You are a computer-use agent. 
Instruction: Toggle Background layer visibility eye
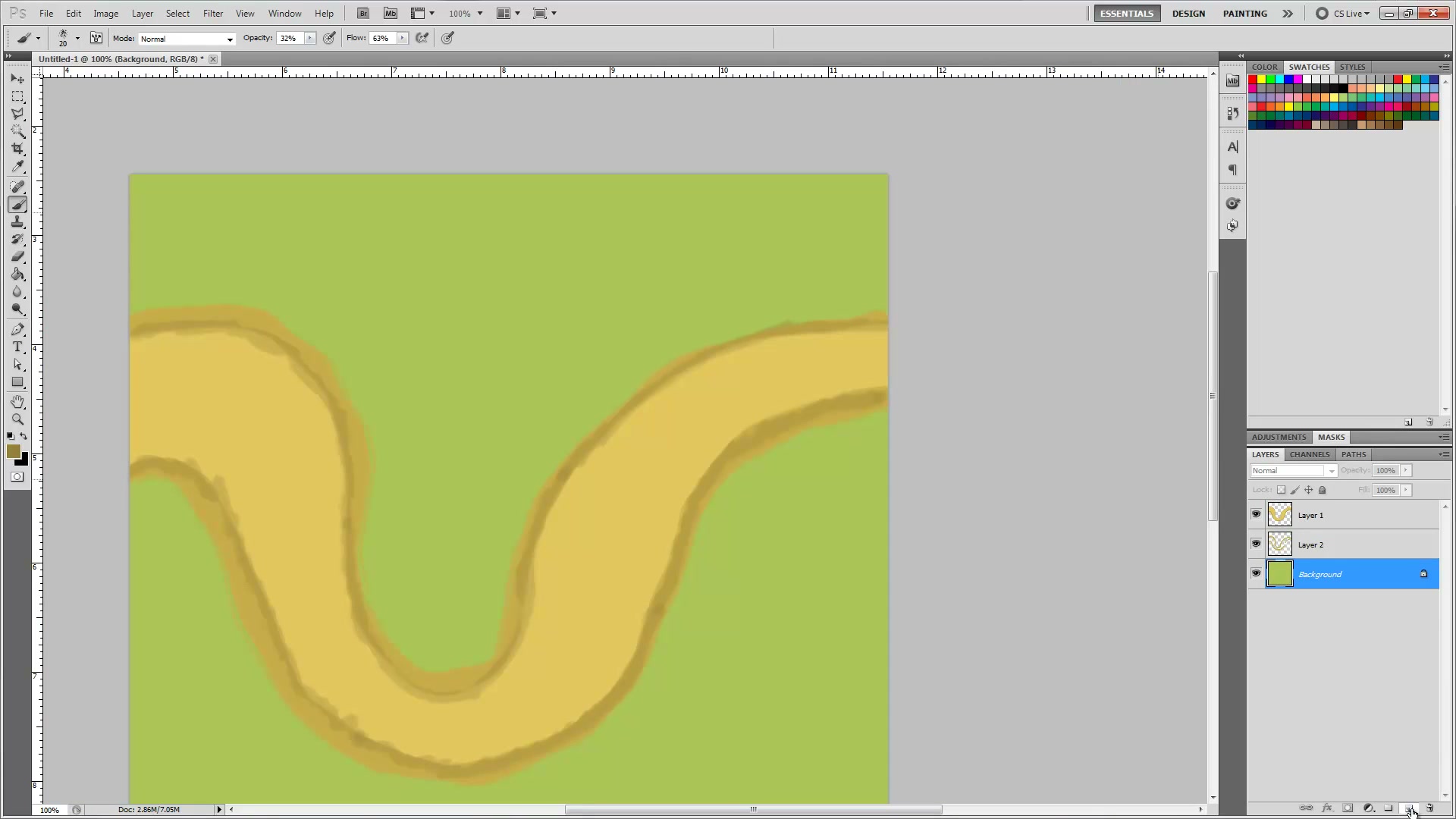(1256, 574)
